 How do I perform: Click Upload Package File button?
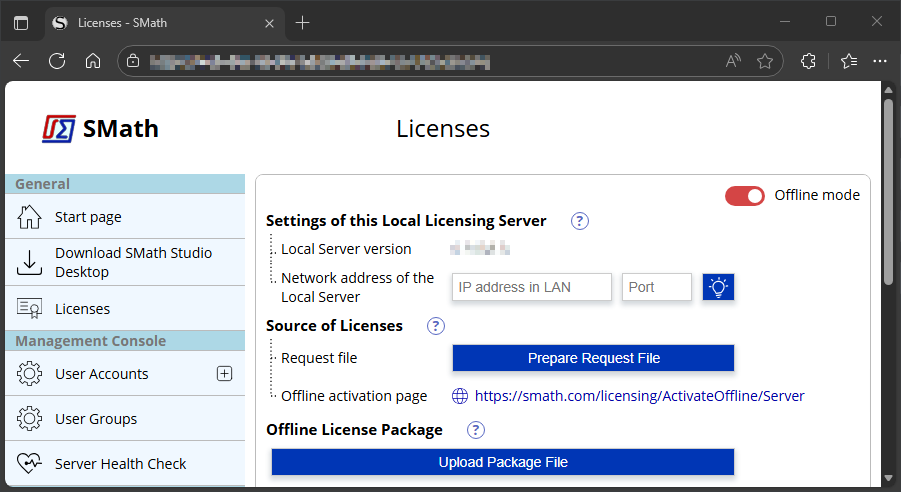(503, 462)
